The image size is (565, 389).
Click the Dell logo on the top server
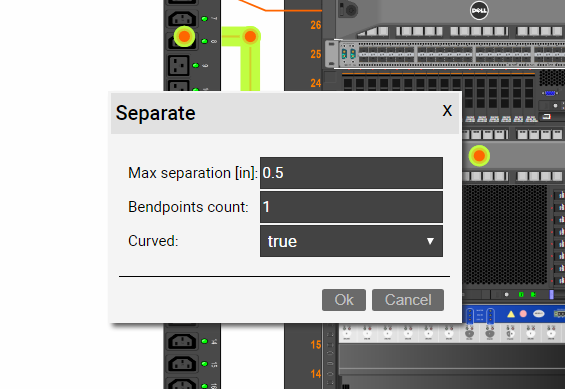click(479, 10)
